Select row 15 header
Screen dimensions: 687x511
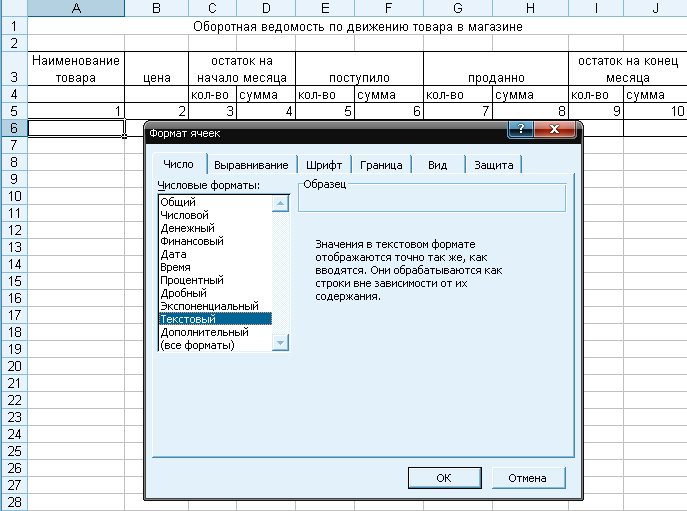[14, 281]
